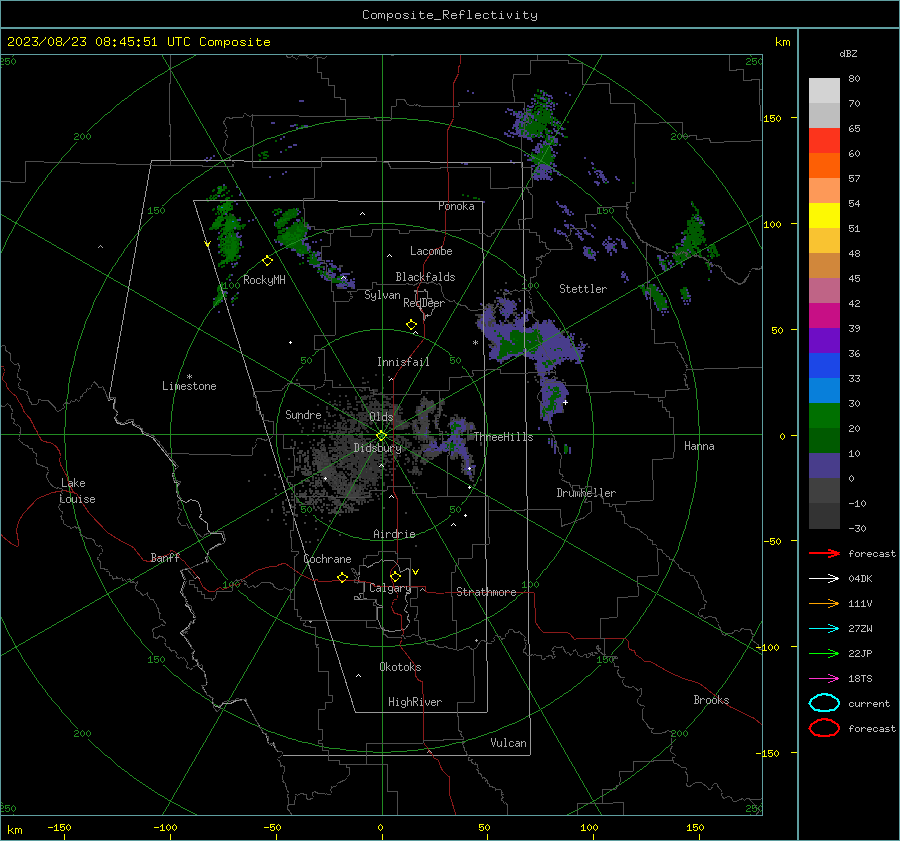
Task: Click the HighRiver town label
Action: point(415,702)
